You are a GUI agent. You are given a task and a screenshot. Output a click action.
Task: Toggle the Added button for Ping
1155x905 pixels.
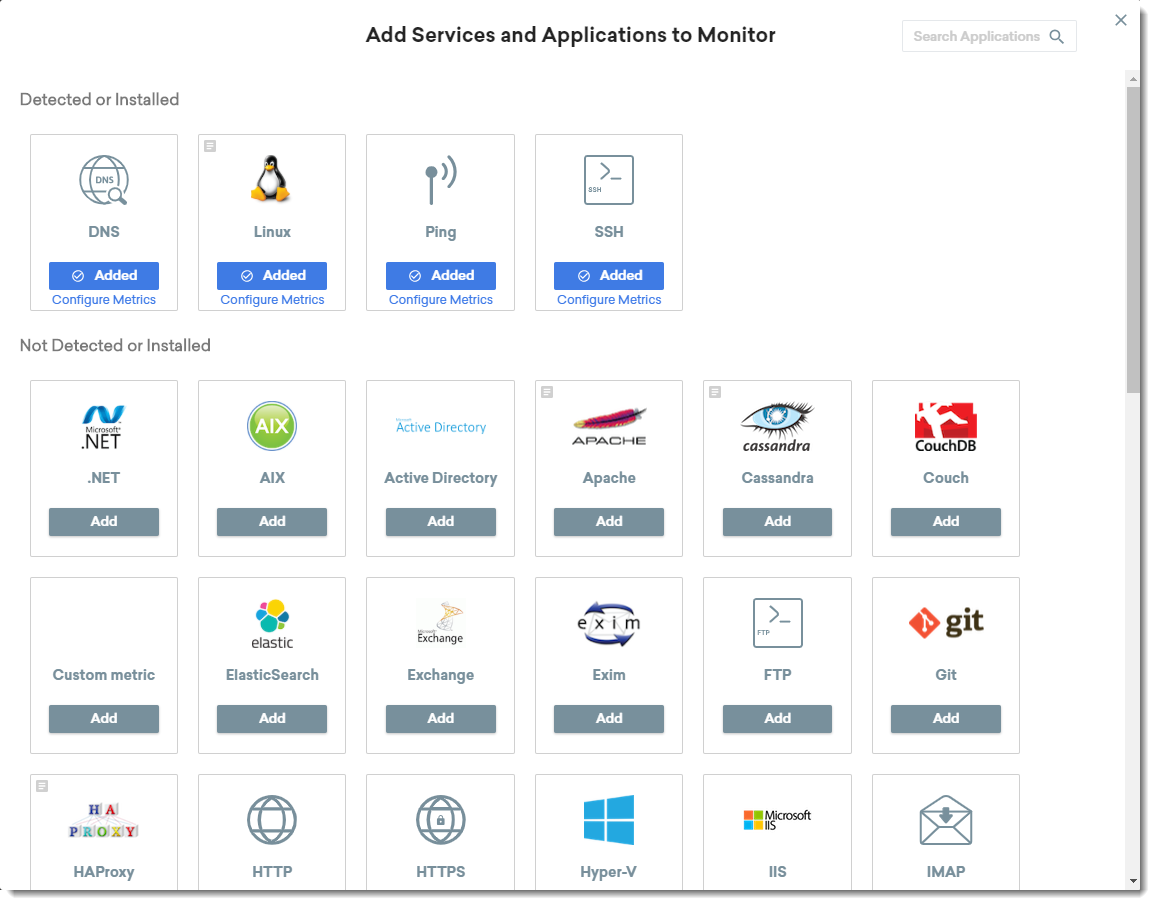pos(440,275)
